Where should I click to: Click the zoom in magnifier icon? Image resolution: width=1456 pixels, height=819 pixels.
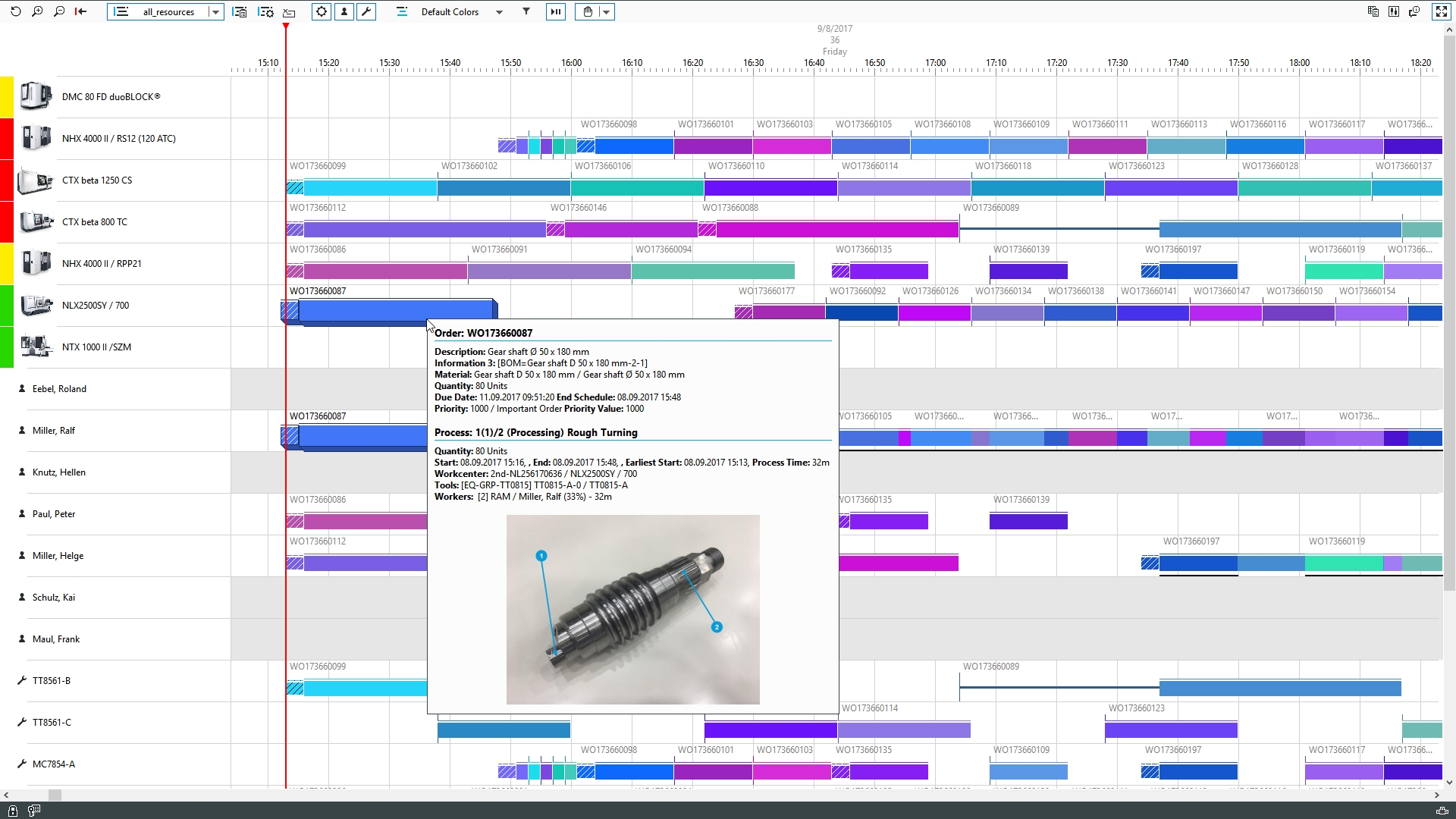(37, 11)
